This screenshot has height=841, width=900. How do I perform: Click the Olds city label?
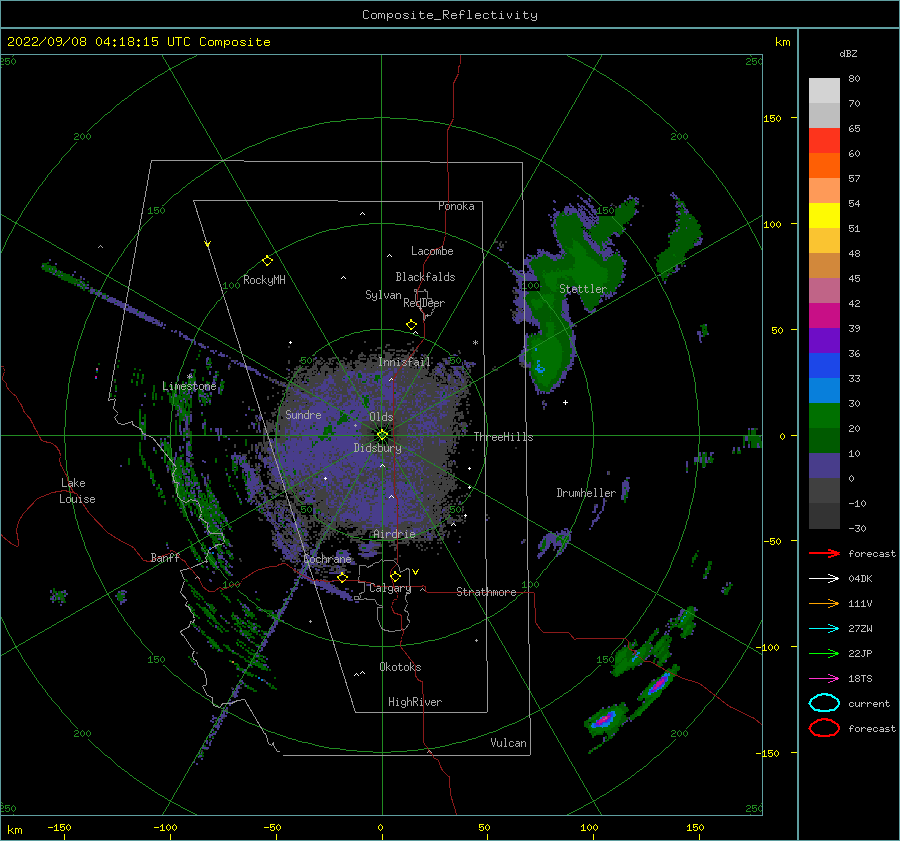[381, 417]
